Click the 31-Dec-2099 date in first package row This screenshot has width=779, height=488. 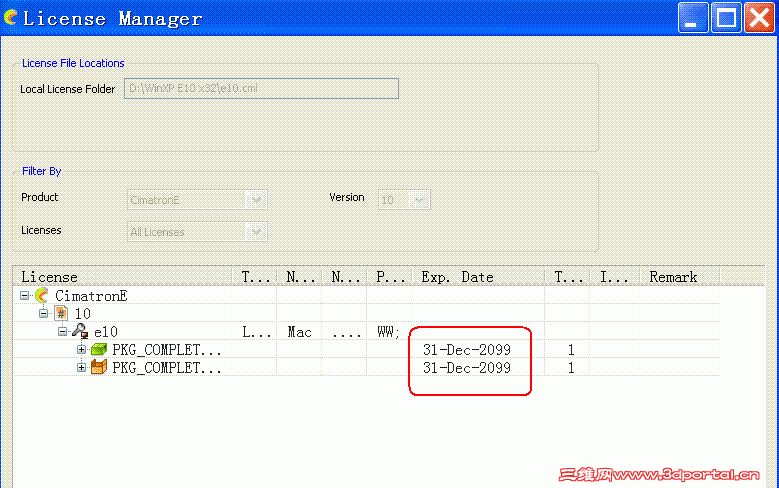pyautogui.click(x=467, y=349)
